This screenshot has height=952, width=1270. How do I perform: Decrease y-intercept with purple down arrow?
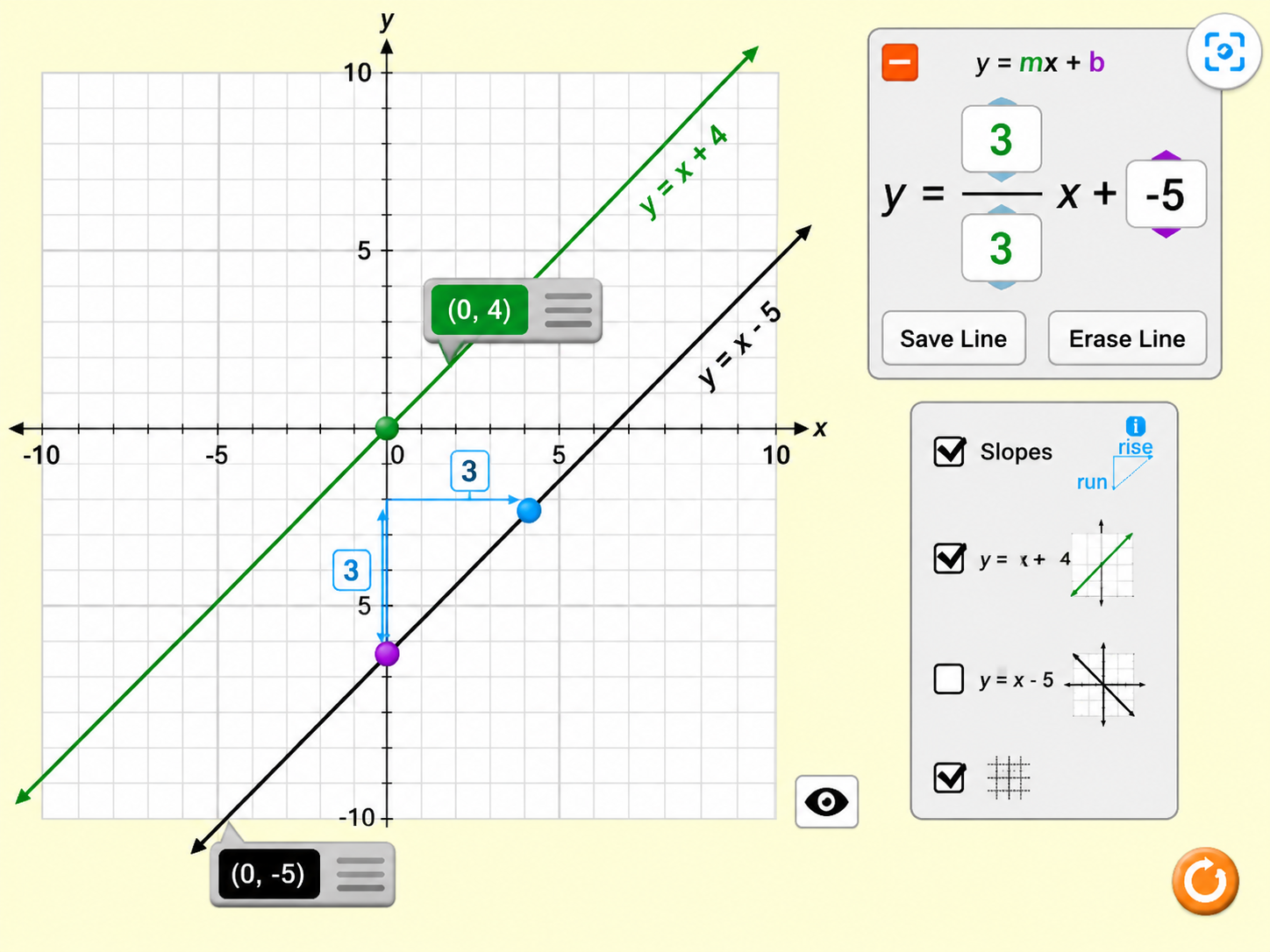(1166, 232)
